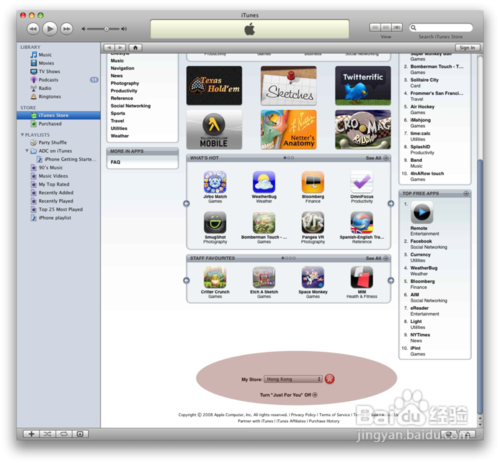Open the FAQ link
The width and height of the screenshot is (500, 463).
click(115, 162)
